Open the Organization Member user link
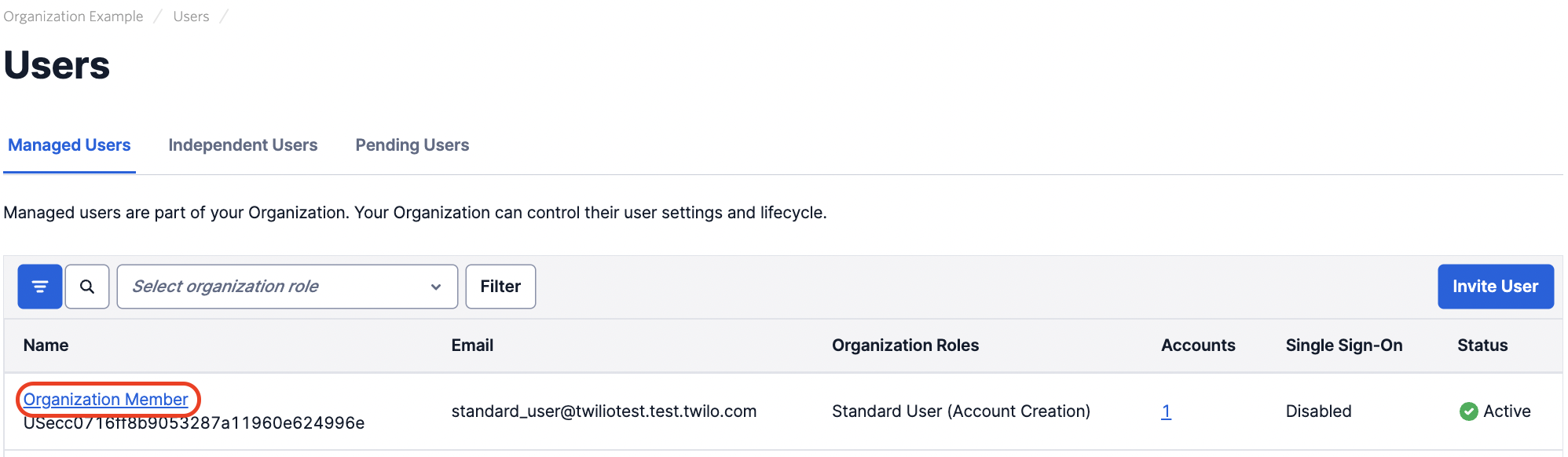The image size is (1568, 457). pyautogui.click(x=106, y=400)
